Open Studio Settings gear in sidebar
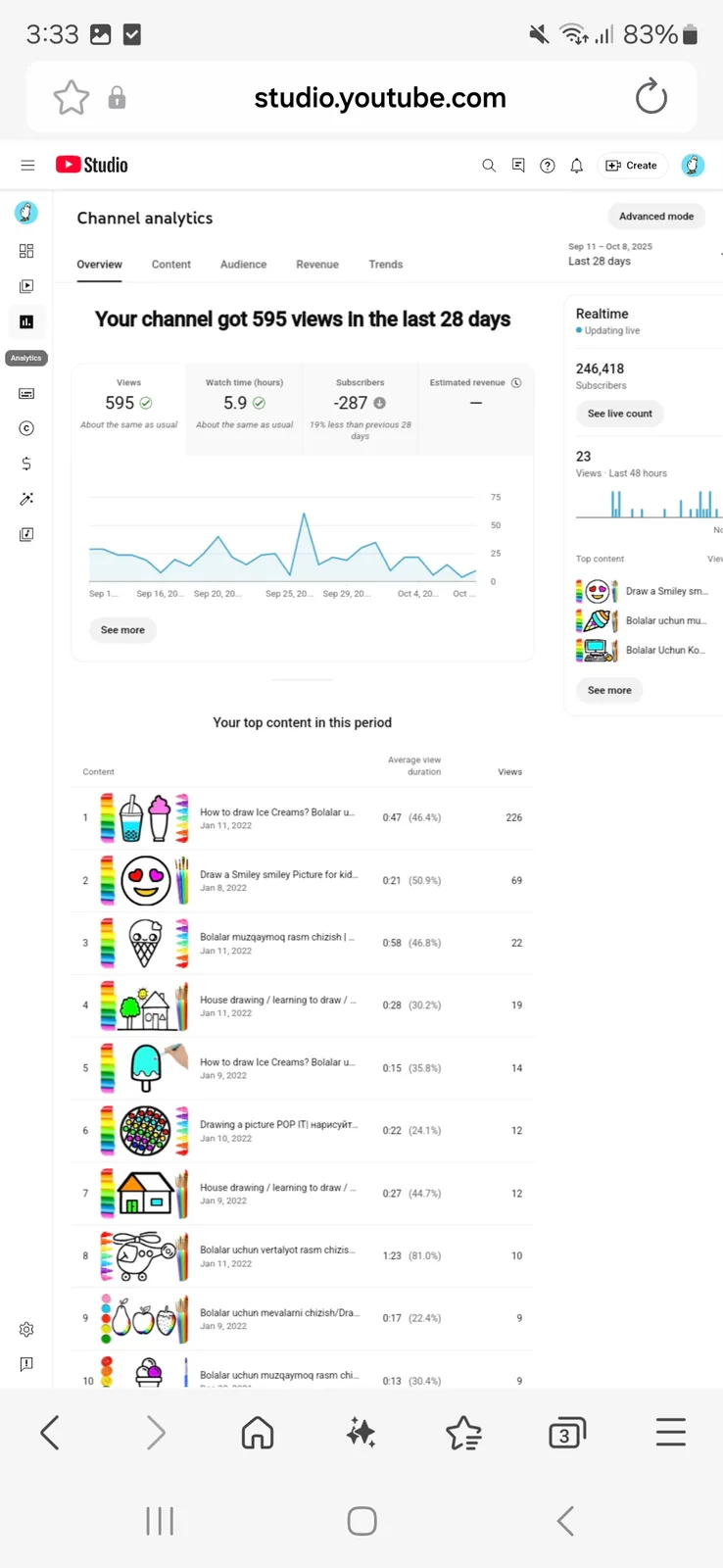This screenshot has width=723, height=1568. [26, 1330]
